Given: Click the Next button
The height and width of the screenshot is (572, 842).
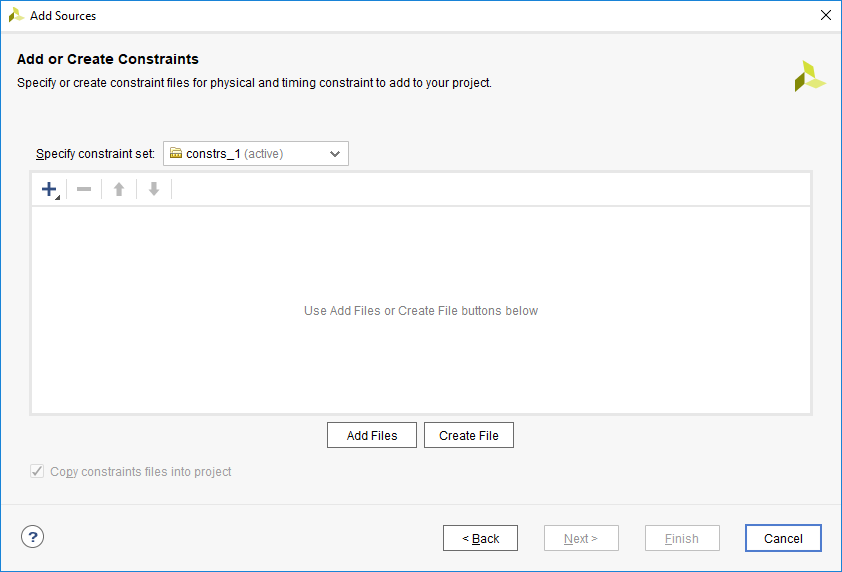Looking at the screenshot, I should 581,538.
